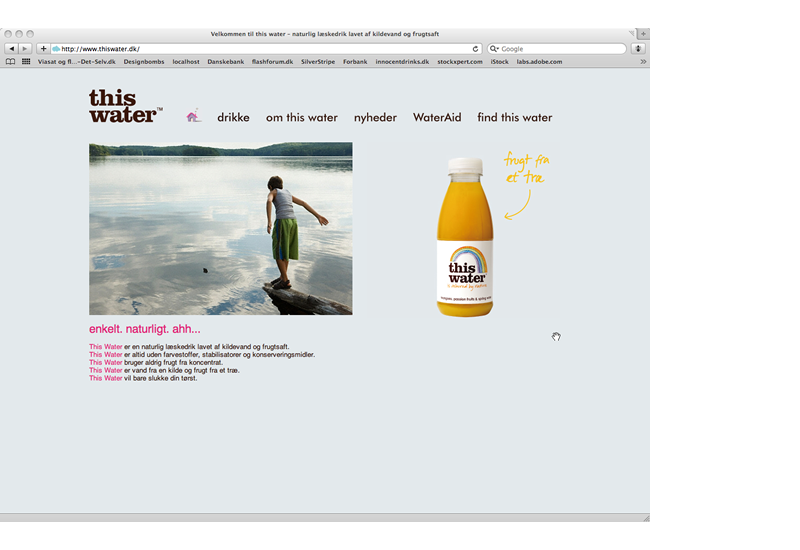This screenshot has width=800, height=550.
Task: Click the Add Bookmark plus button
Action: 43,48
